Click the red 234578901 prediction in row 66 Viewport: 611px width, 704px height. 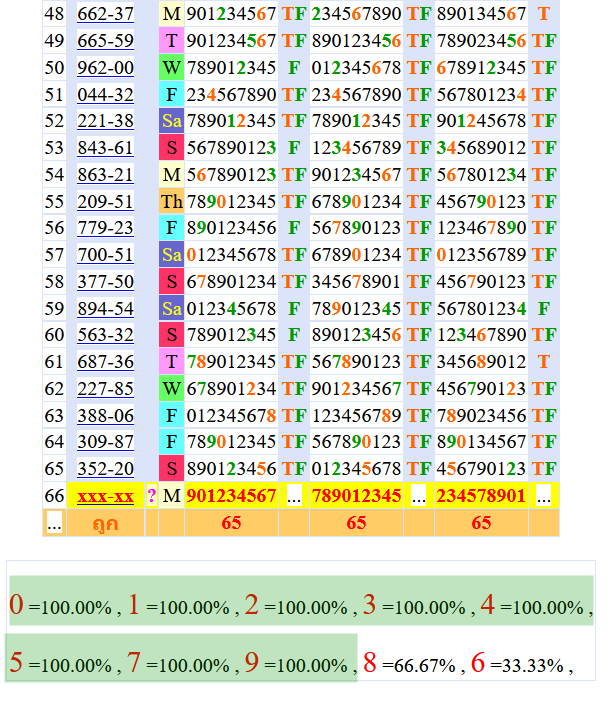click(x=481, y=495)
